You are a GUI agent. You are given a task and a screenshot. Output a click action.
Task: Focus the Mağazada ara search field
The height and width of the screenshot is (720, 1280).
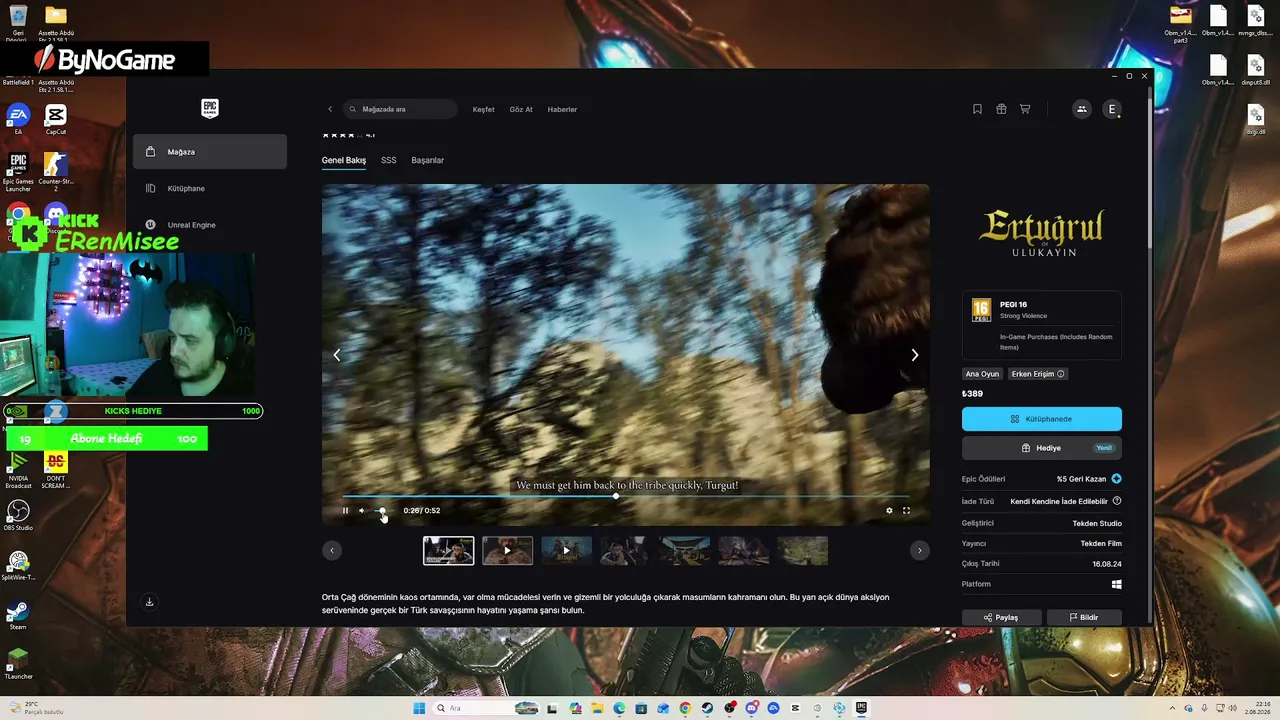[x=400, y=109]
